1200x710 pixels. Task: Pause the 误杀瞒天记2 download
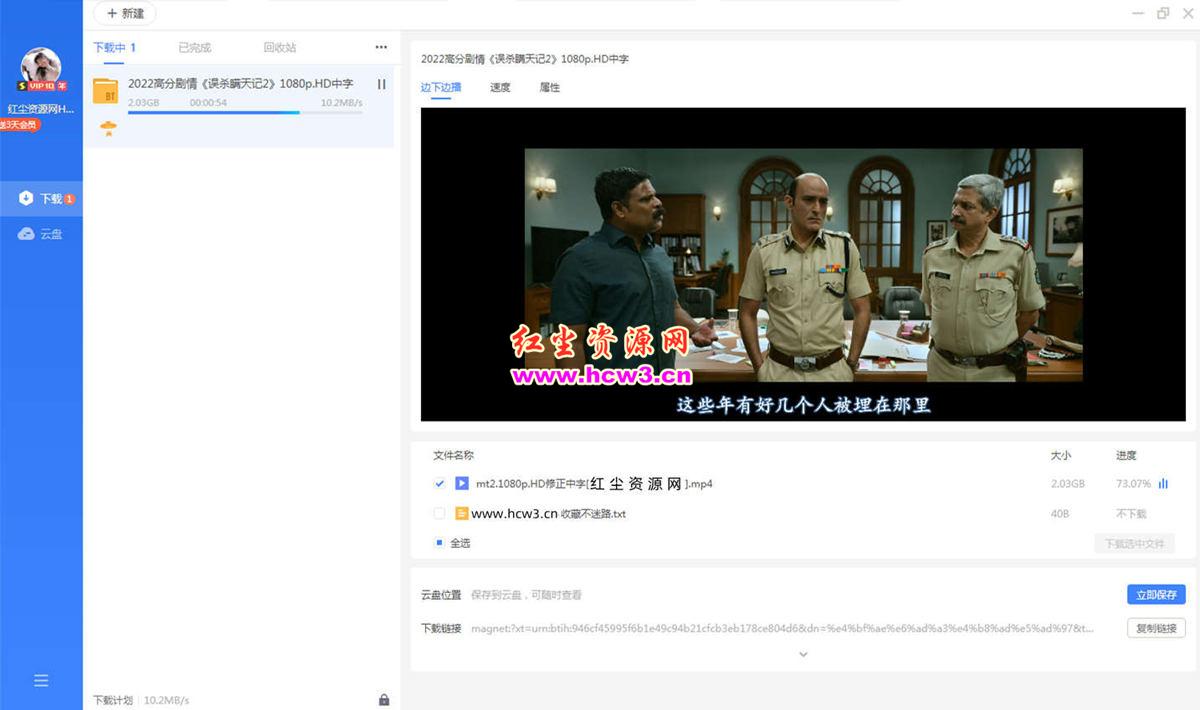tap(381, 84)
